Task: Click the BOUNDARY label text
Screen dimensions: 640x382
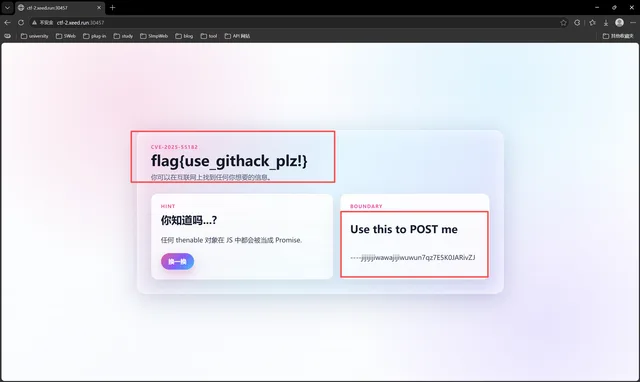Action: (366, 206)
